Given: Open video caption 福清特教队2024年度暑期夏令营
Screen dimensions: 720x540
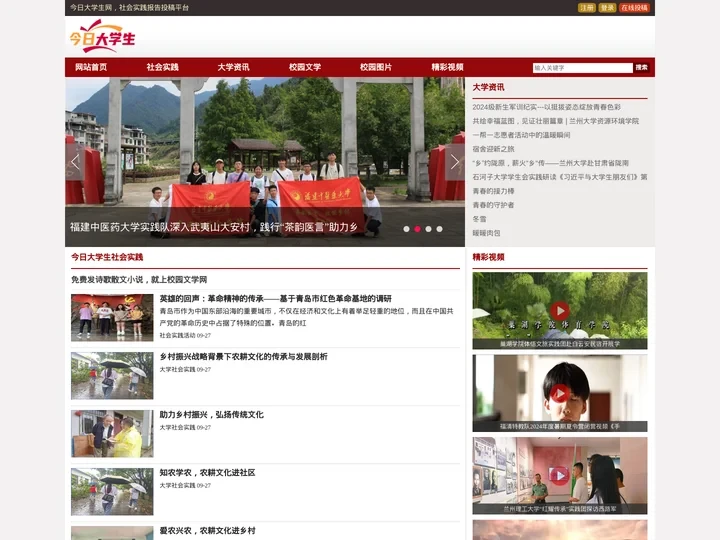Looking at the screenshot, I should pos(560,427).
